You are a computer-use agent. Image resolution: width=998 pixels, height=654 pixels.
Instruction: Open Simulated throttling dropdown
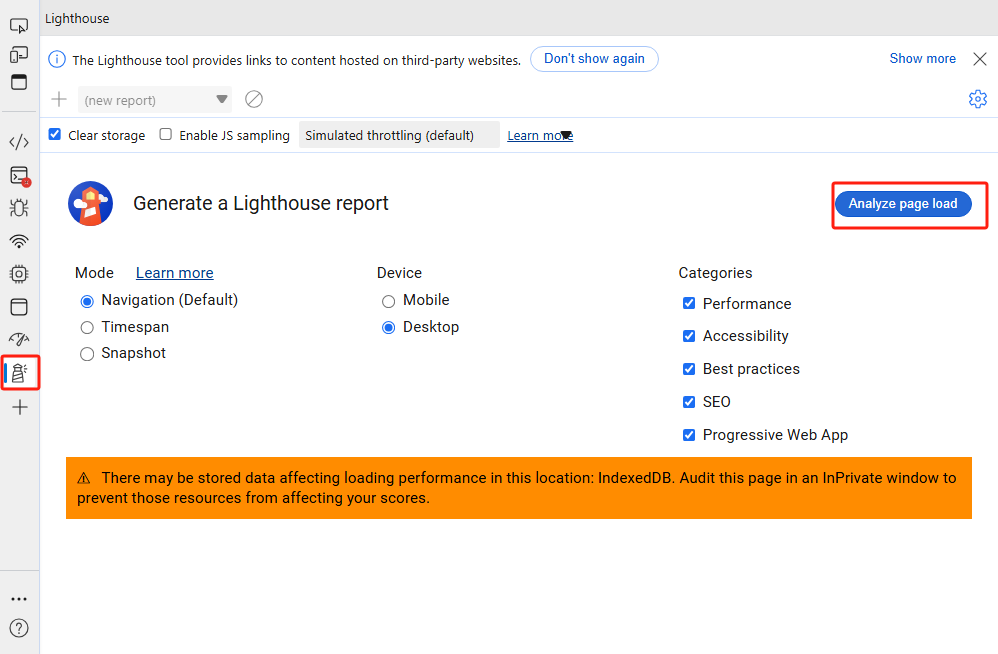coord(399,135)
